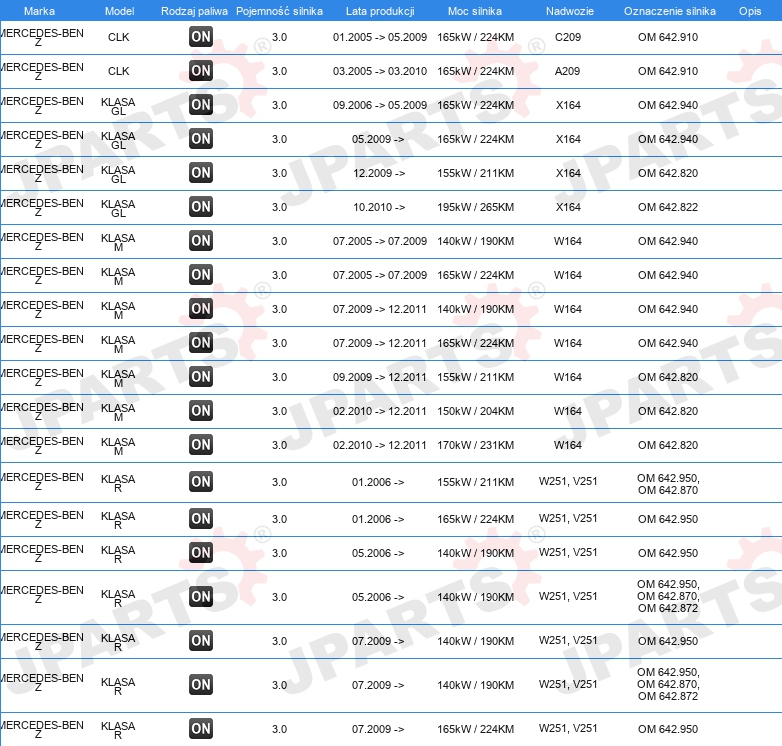This screenshot has height=746, width=782.
Task: Click ON badge for Klasa M 07.2009 140kW row
Action: tap(201, 308)
